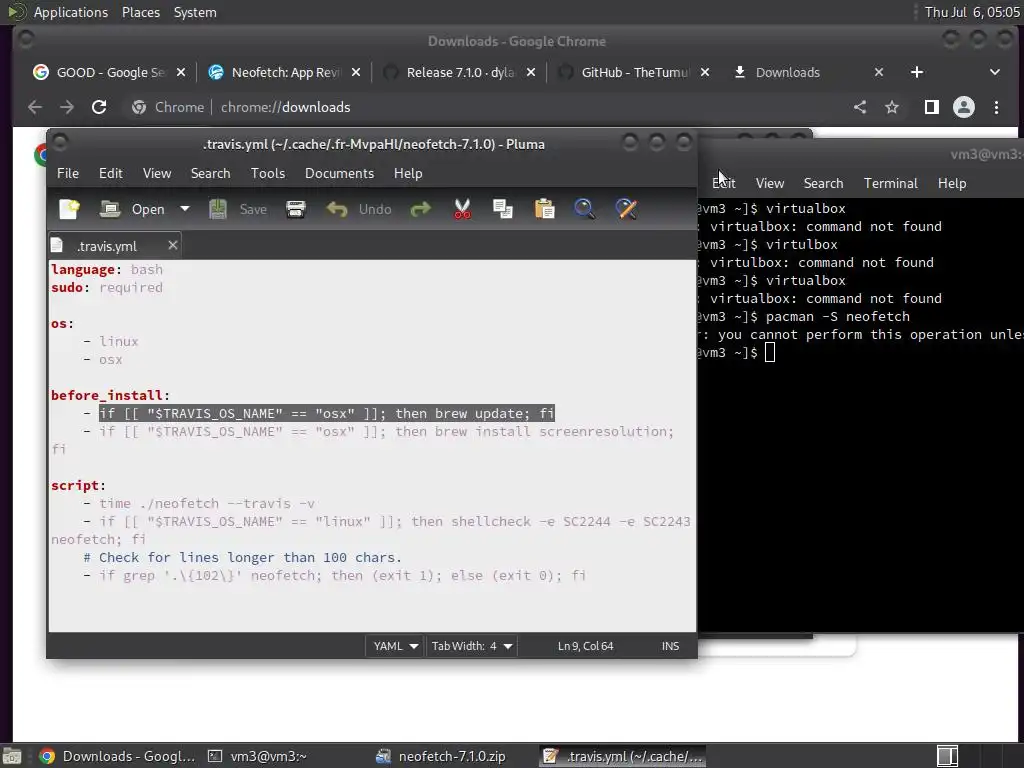Click the 'language' key line in editor
This screenshot has width=1024, height=768.
coord(107,270)
